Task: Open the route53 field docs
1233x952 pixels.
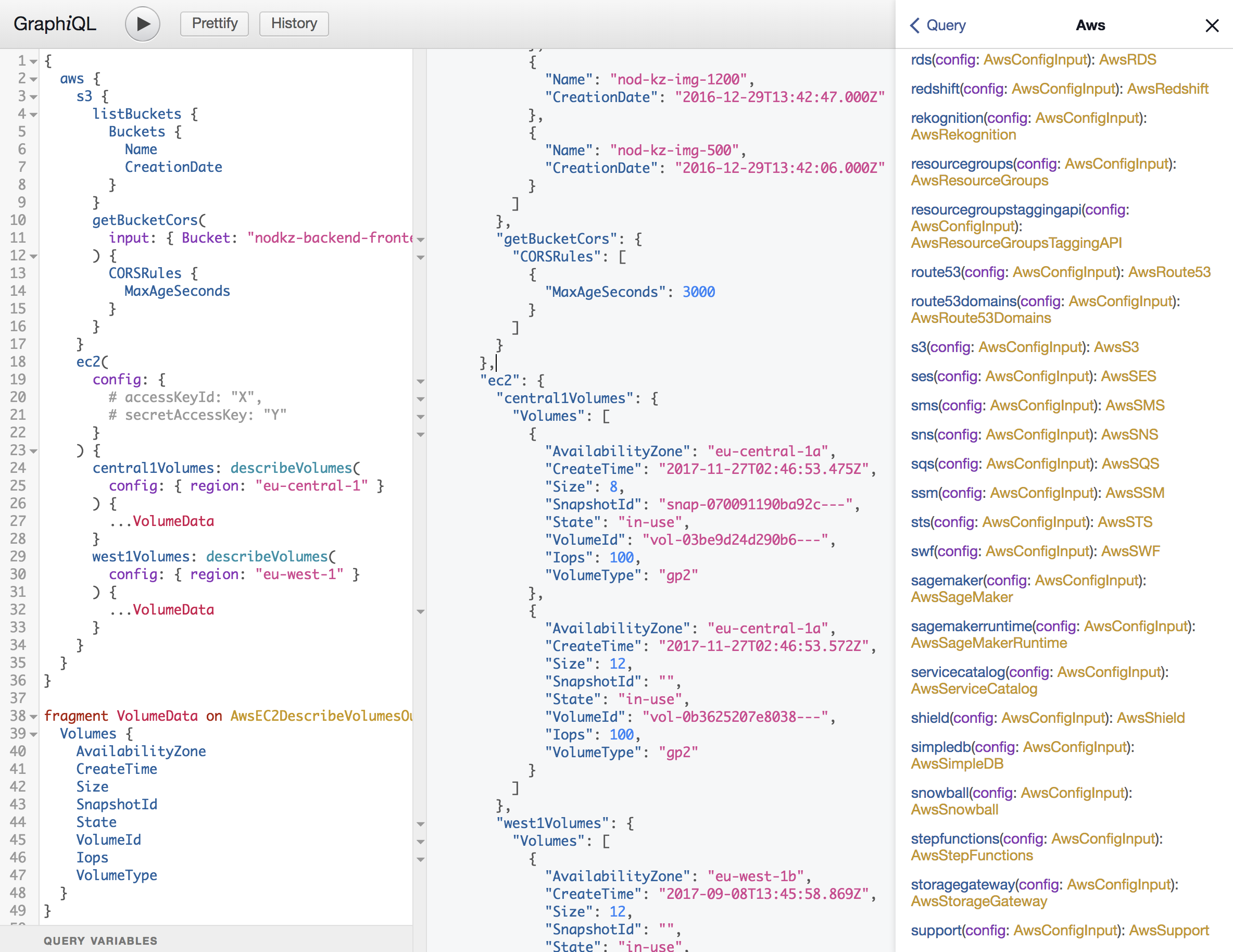Action: tap(936, 273)
